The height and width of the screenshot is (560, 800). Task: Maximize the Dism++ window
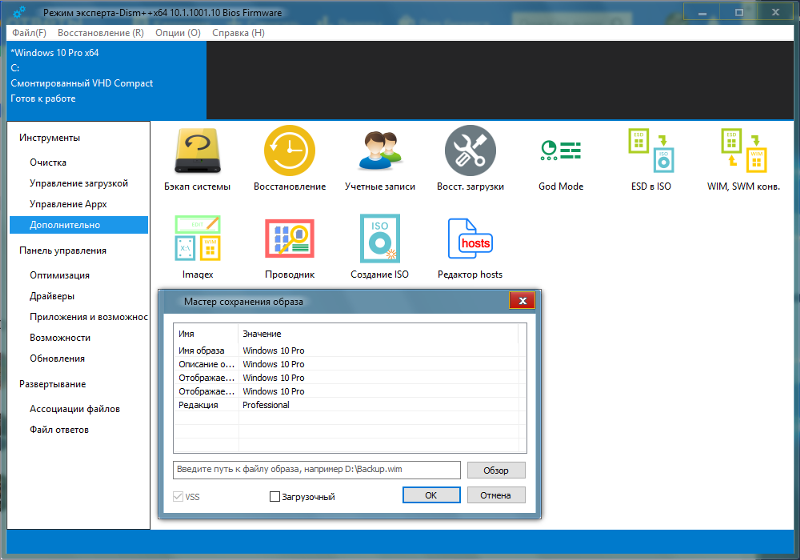tap(739, 12)
